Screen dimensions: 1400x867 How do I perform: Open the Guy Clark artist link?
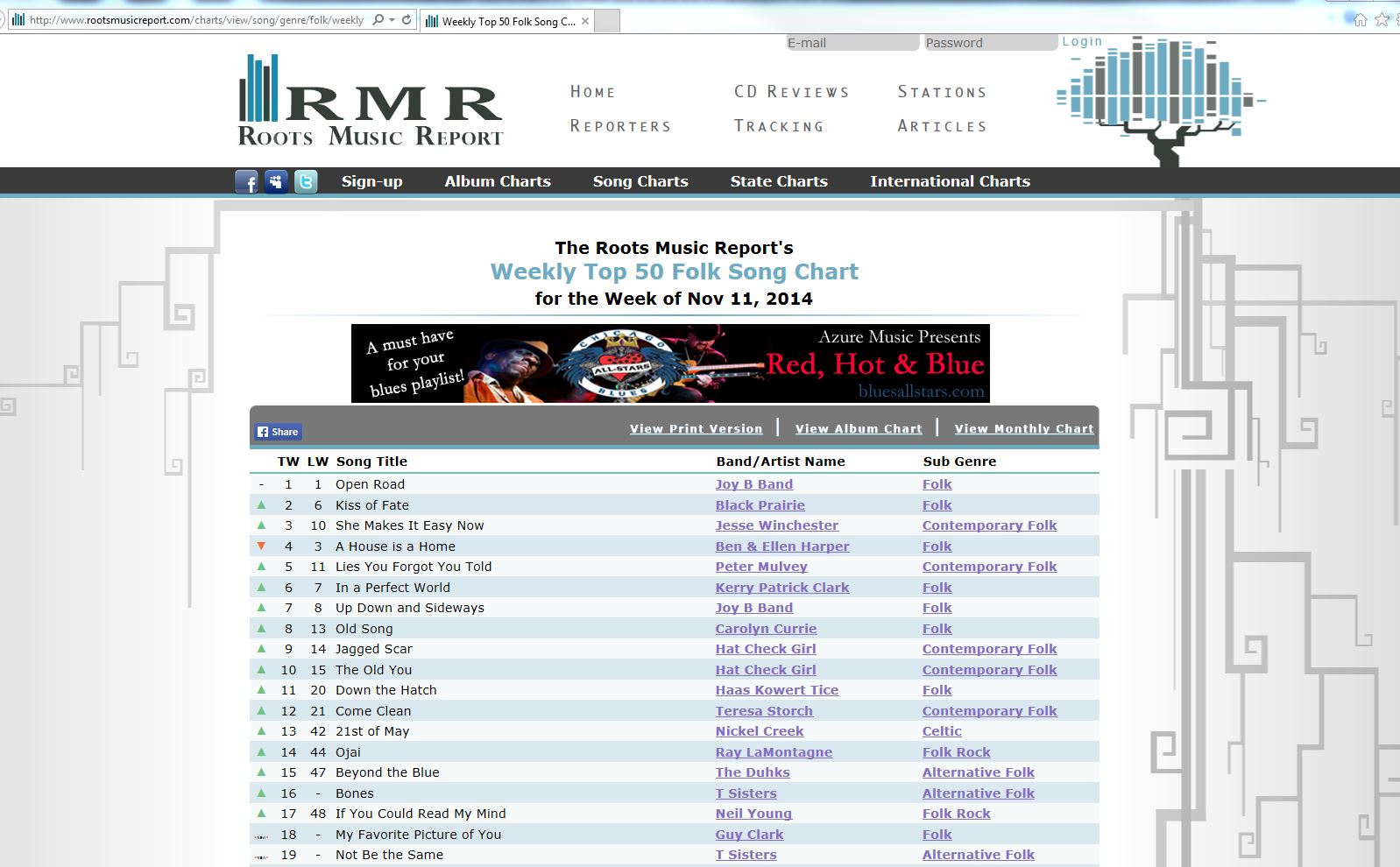click(x=750, y=835)
